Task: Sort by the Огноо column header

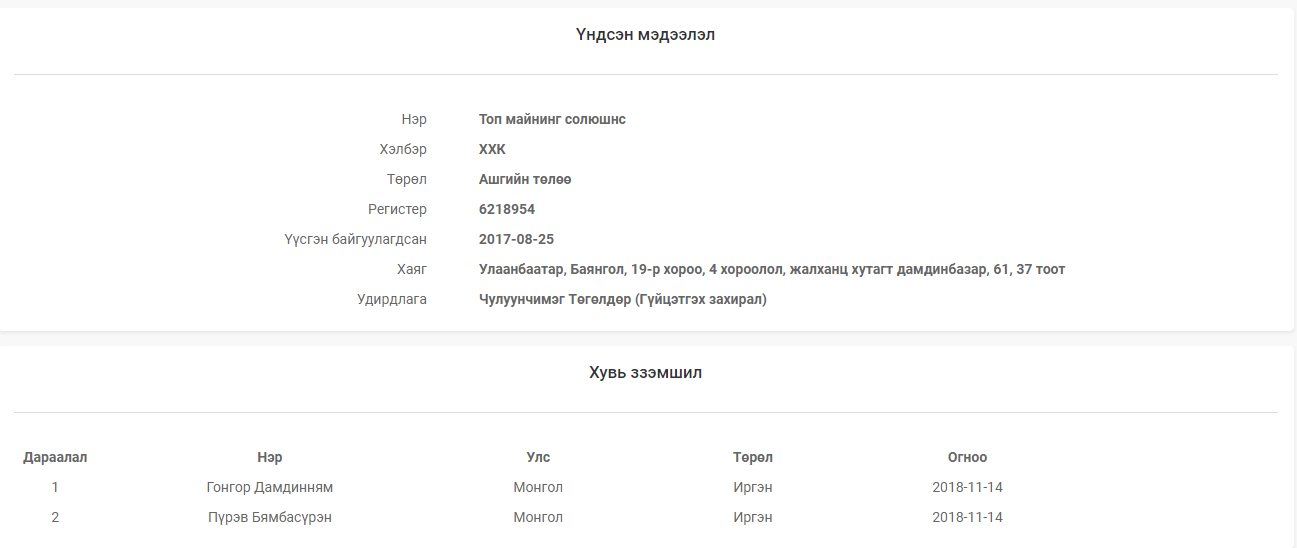Action: pos(967,457)
